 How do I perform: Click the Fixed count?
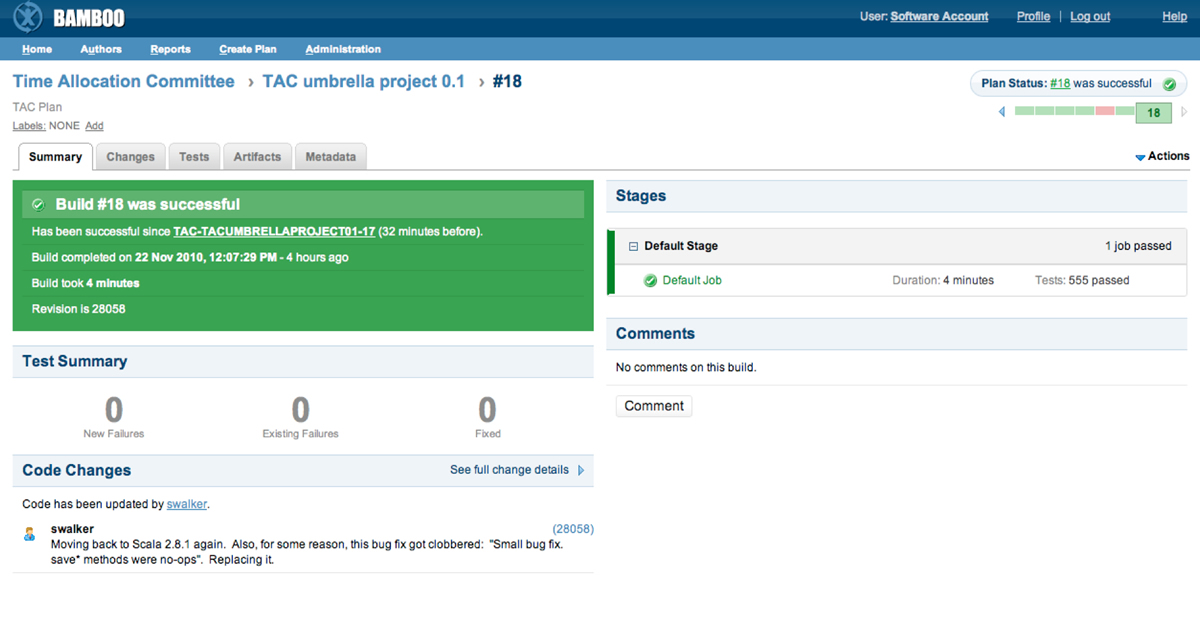(x=487, y=410)
